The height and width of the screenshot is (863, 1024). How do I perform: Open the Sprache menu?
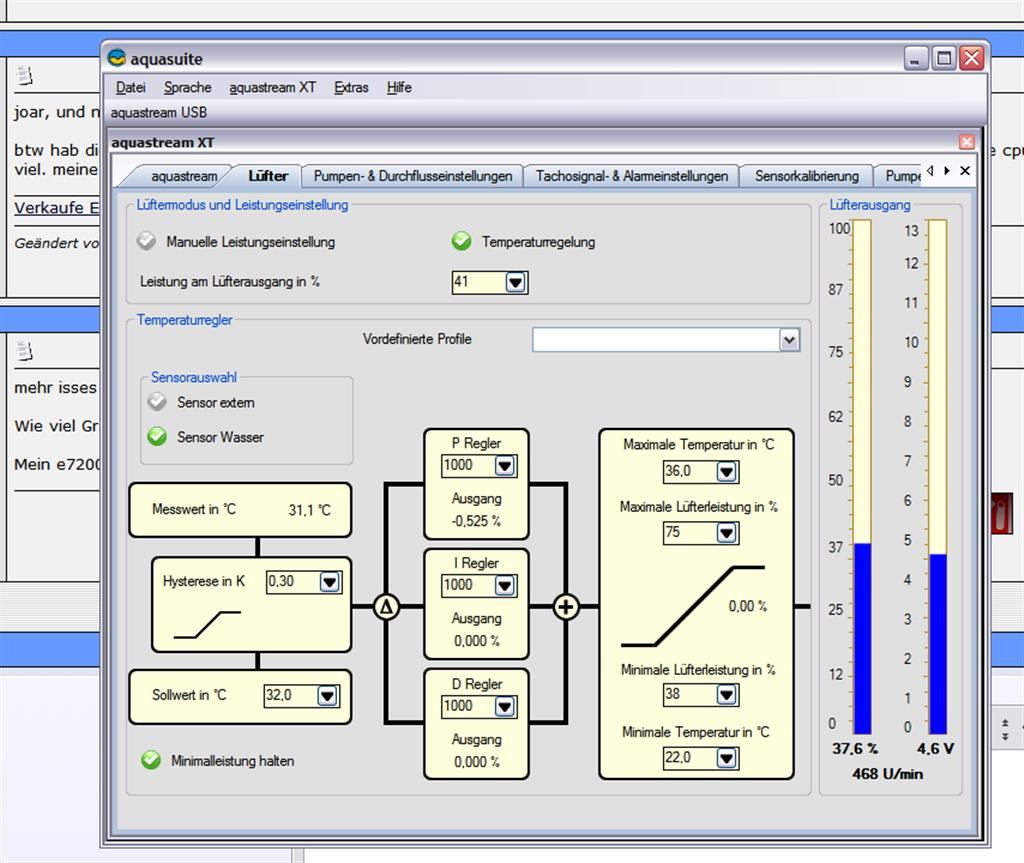point(187,87)
